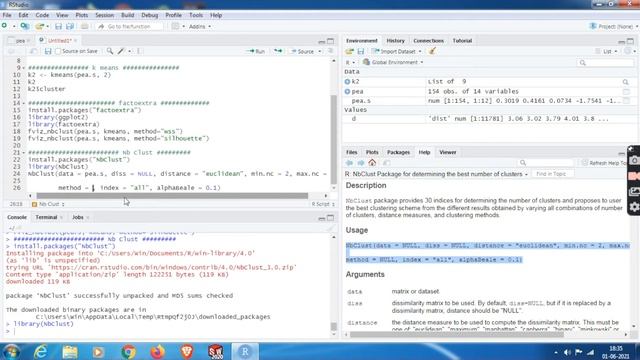Click the help forward arrow
The image size is (640, 360).
click(x=361, y=163)
